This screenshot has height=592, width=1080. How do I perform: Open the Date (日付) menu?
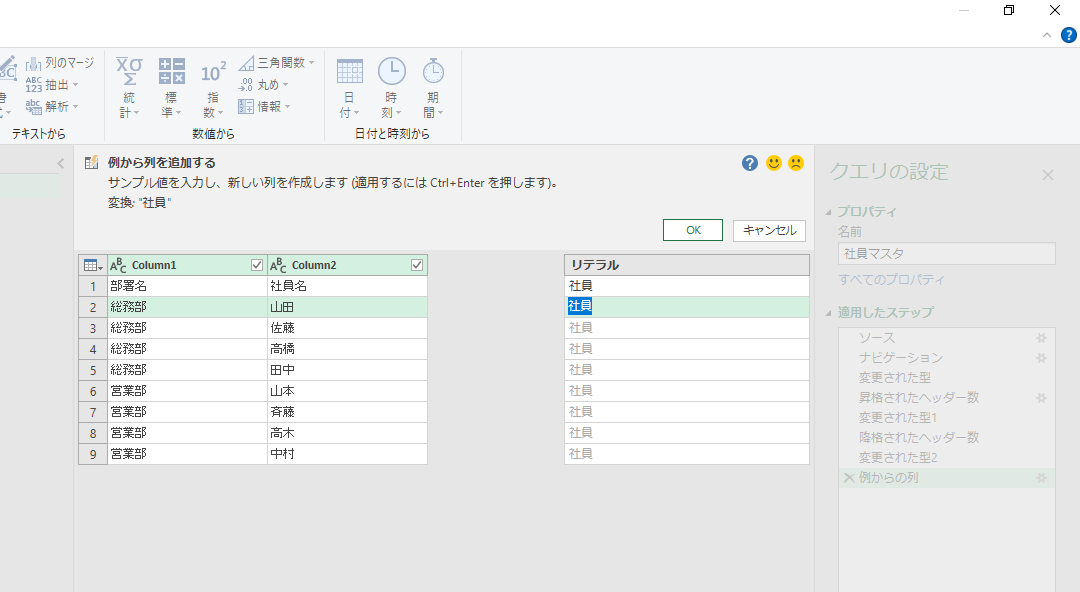coord(349,88)
